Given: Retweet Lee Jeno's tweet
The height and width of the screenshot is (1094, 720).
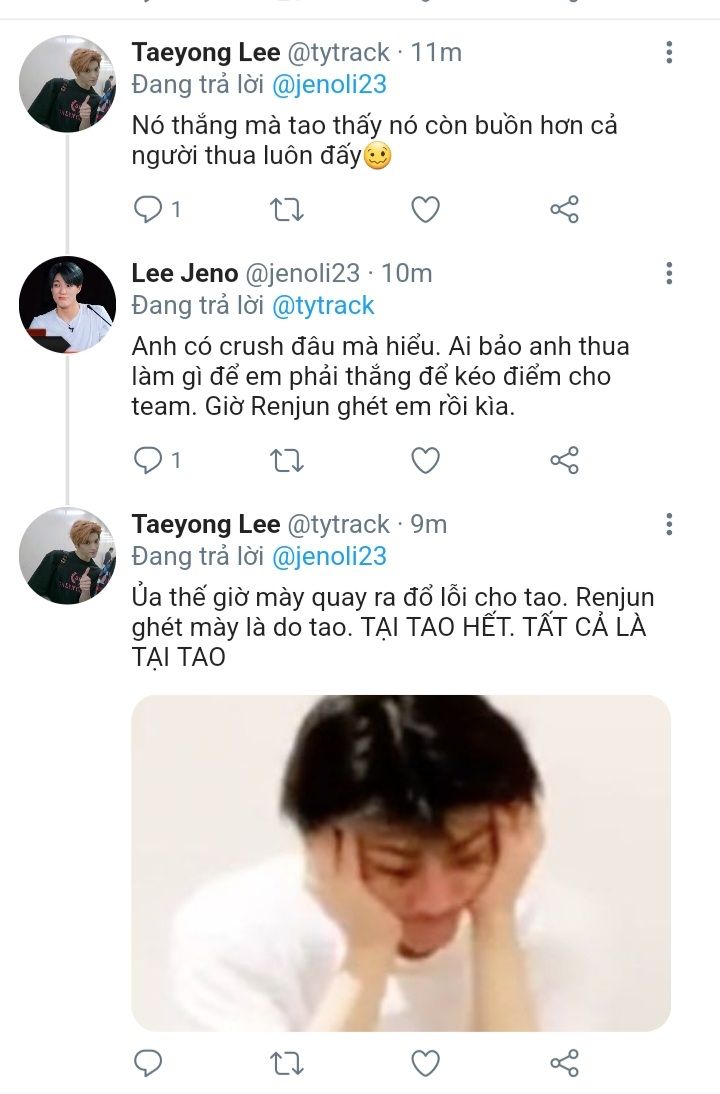Looking at the screenshot, I should (287, 460).
